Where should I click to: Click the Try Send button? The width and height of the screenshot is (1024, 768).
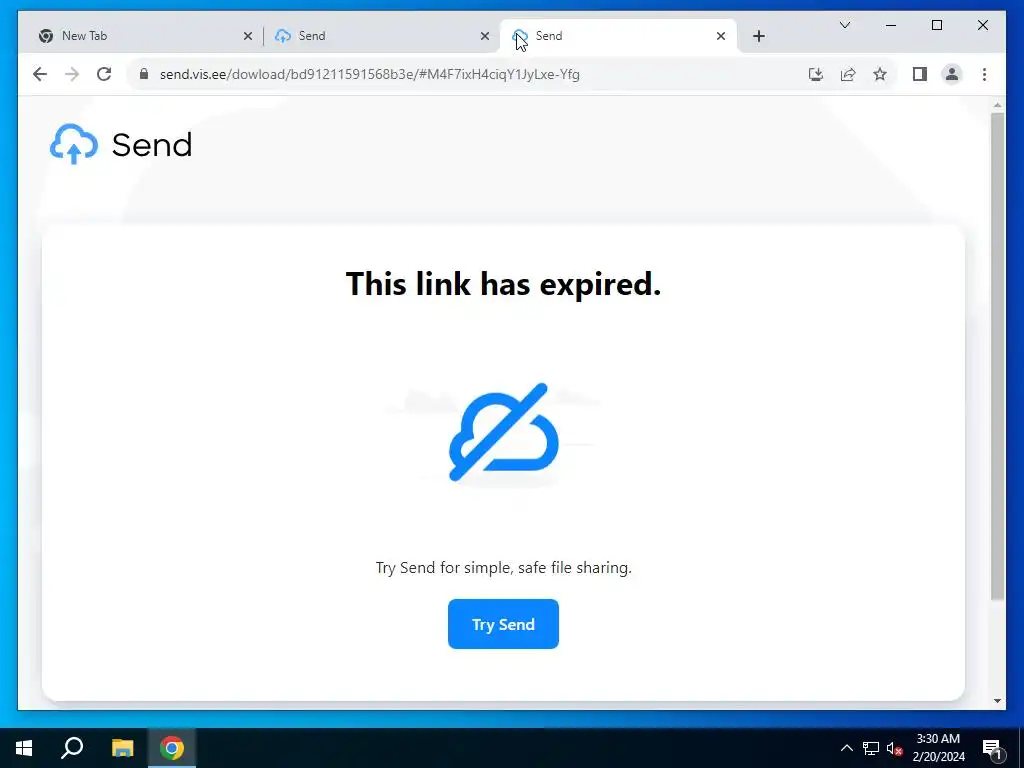503,624
